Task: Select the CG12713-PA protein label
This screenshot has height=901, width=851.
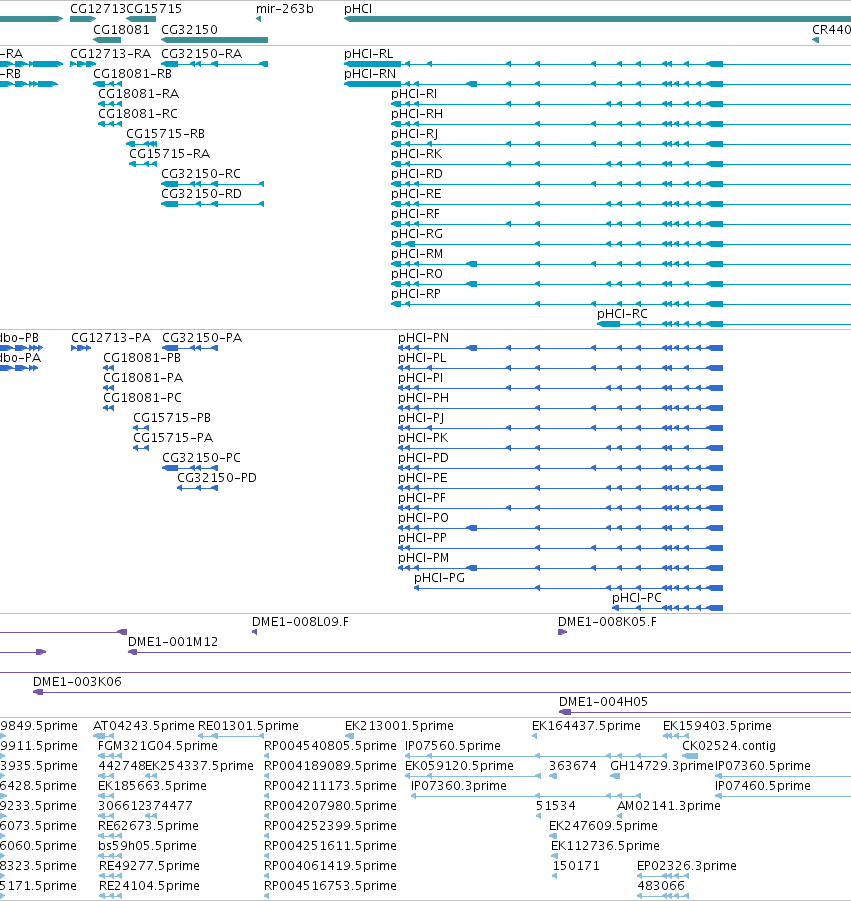Action: 111,338
